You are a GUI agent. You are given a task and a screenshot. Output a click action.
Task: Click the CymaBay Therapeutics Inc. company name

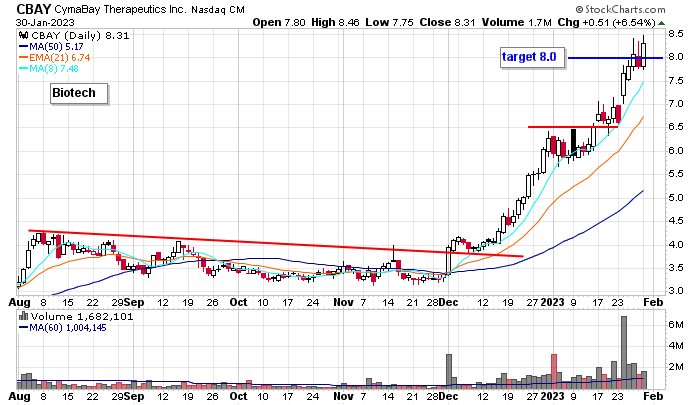click(x=121, y=9)
